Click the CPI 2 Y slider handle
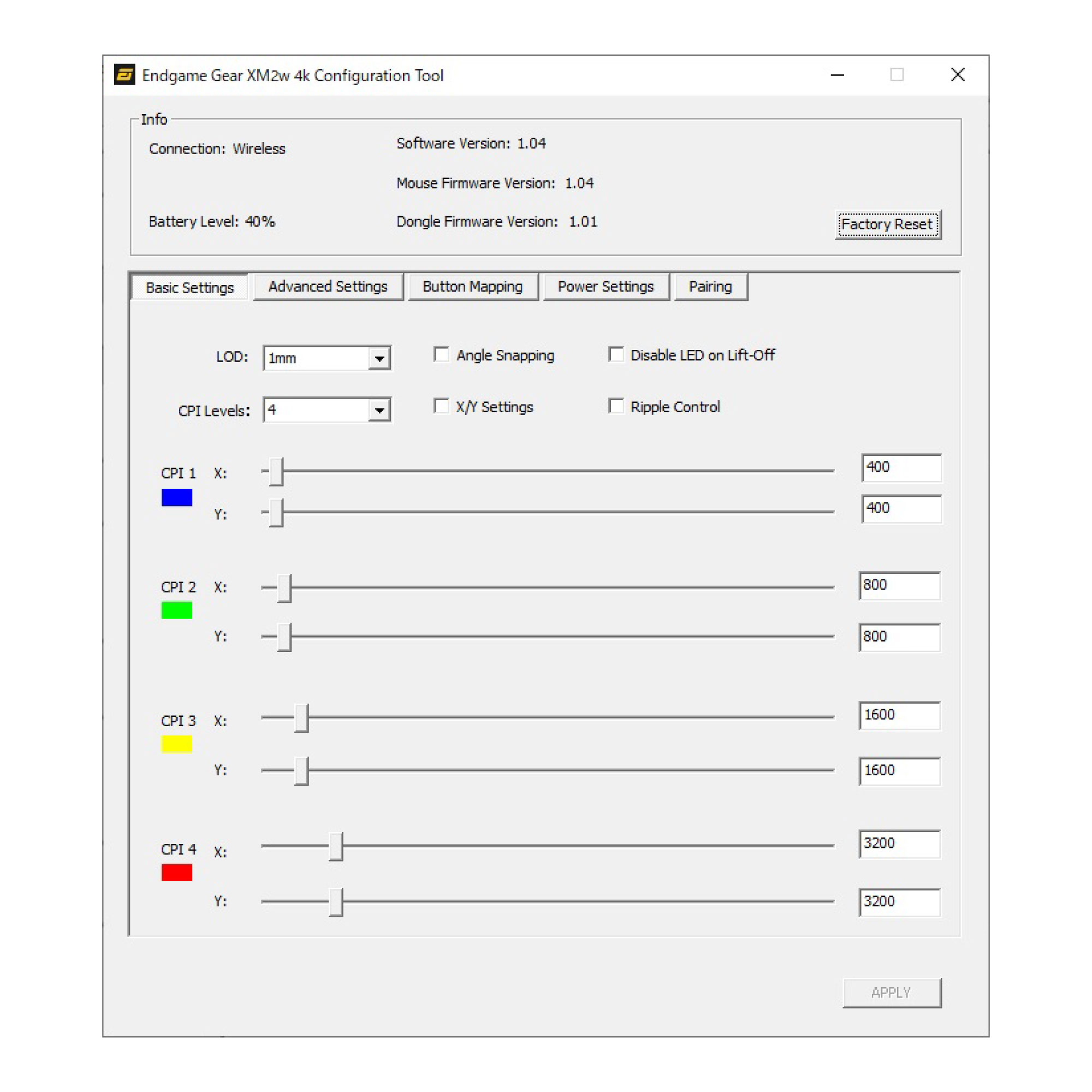The height and width of the screenshot is (1092, 1092). (x=284, y=637)
